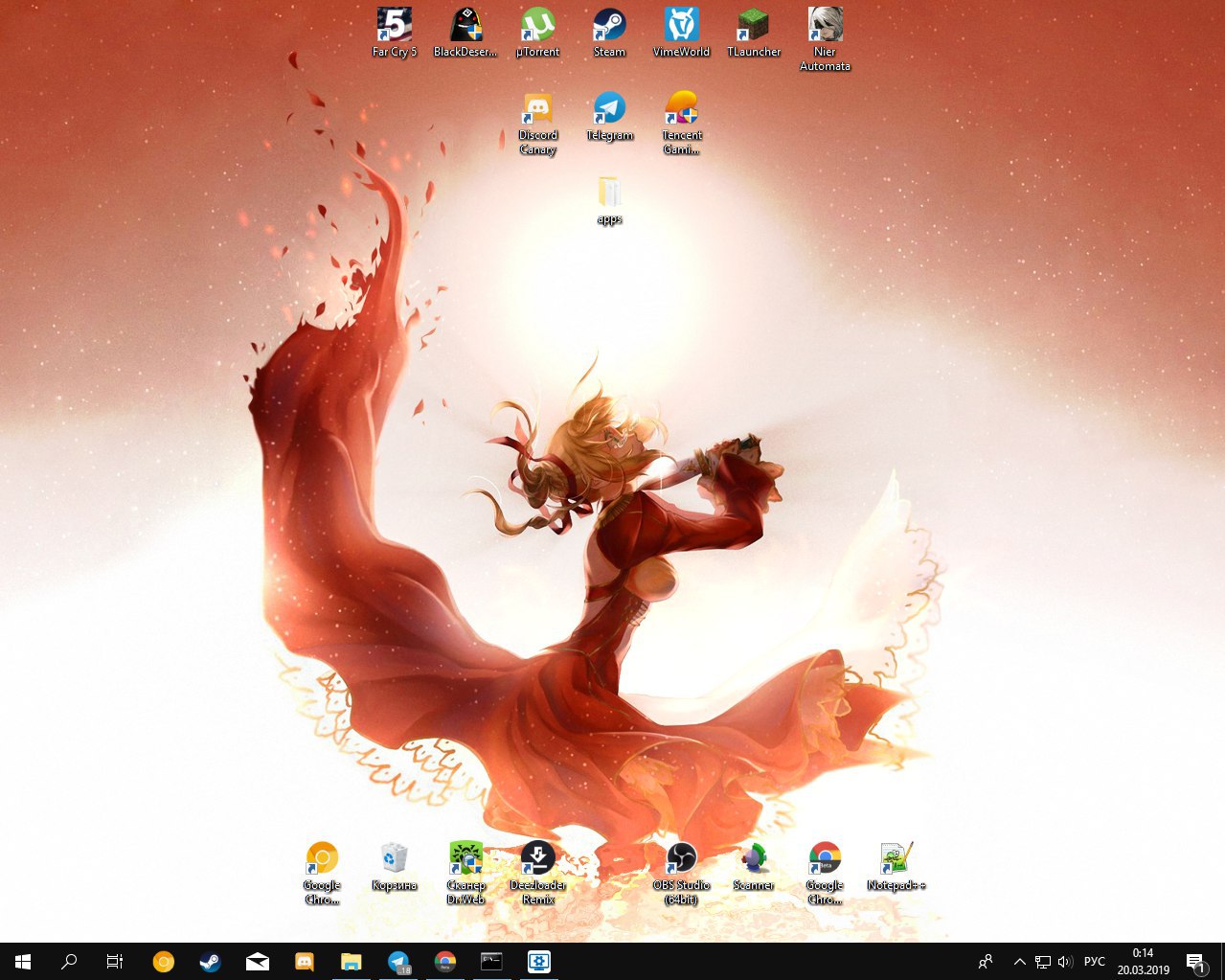Select the VimeWorld desktop shortcut
The height and width of the screenshot is (980, 1225).
(681, 33)
